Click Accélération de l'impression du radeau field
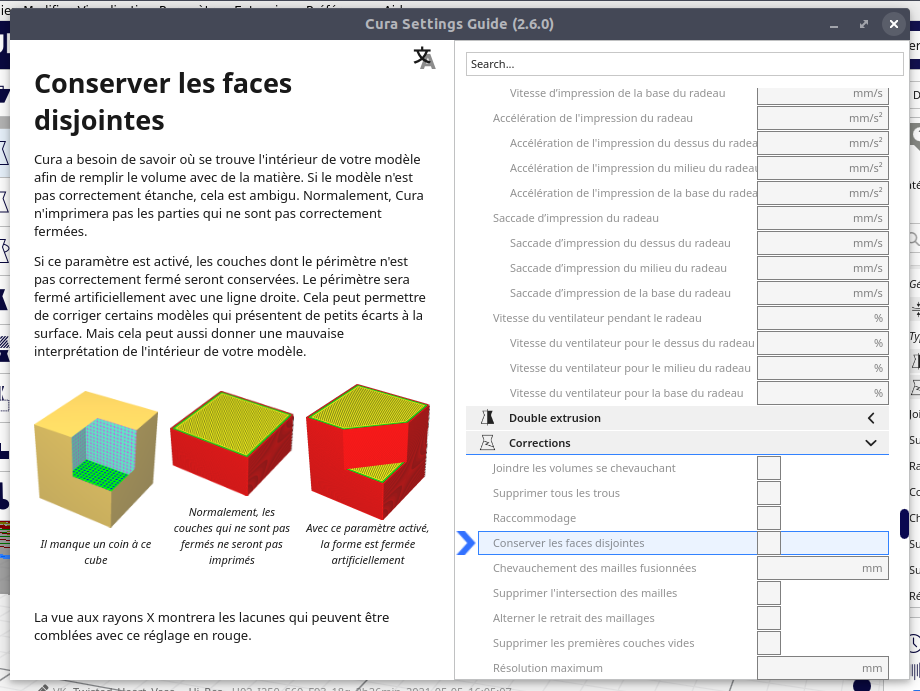 [823, 118]
